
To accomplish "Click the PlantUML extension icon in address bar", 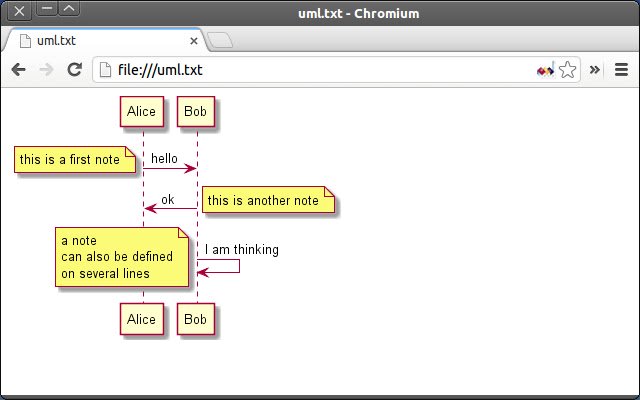I will pos(545,70).
